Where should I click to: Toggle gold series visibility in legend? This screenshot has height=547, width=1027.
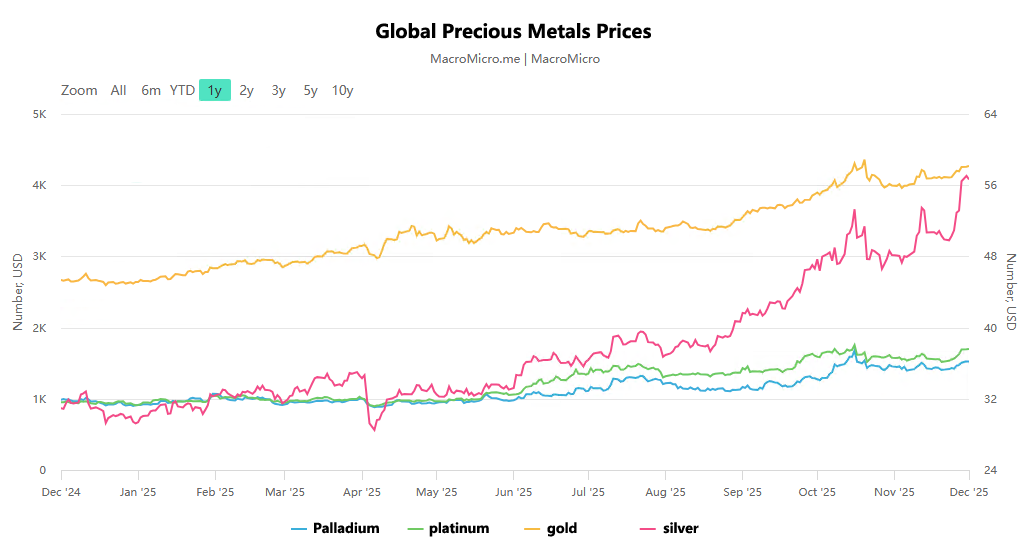tap(562, 528)
